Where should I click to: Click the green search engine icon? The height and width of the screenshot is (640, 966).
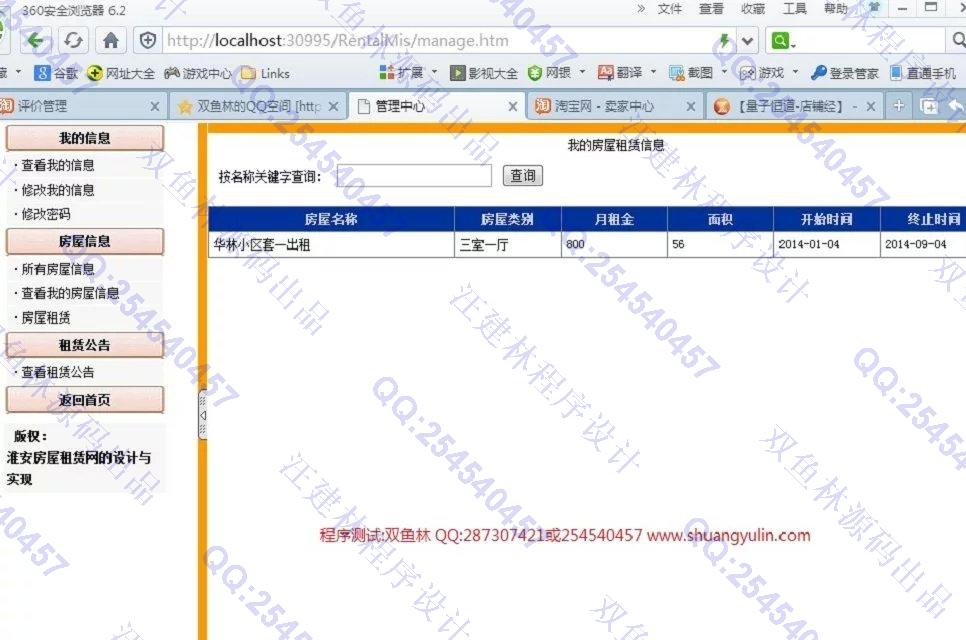click(783, 41)
